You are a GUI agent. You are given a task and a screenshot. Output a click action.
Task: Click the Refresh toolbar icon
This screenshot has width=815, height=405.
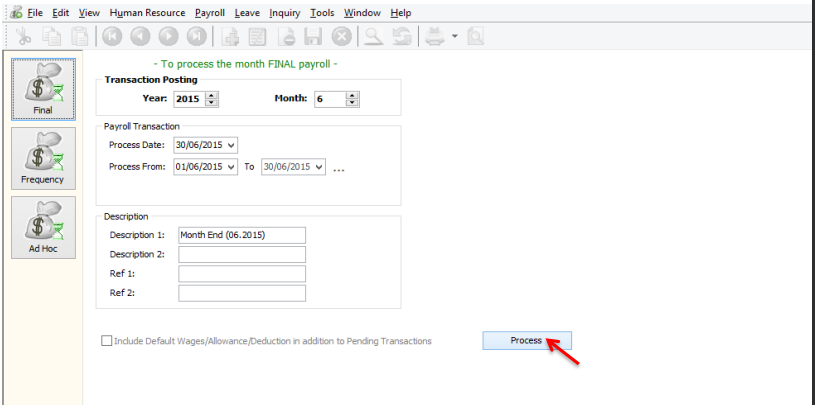401,37
